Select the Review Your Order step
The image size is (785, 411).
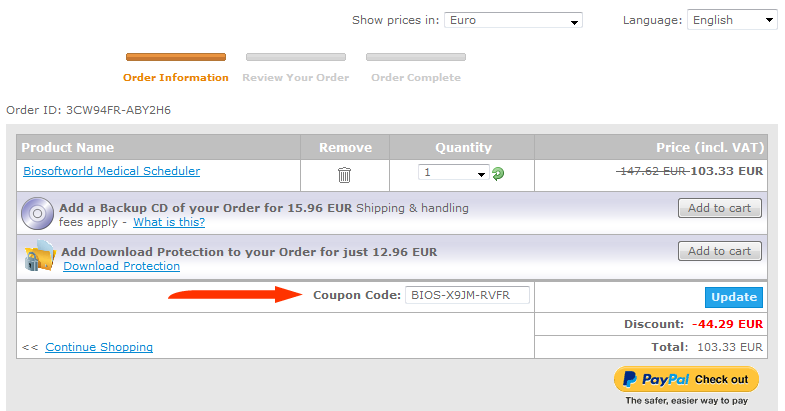(x=296, y=78)
